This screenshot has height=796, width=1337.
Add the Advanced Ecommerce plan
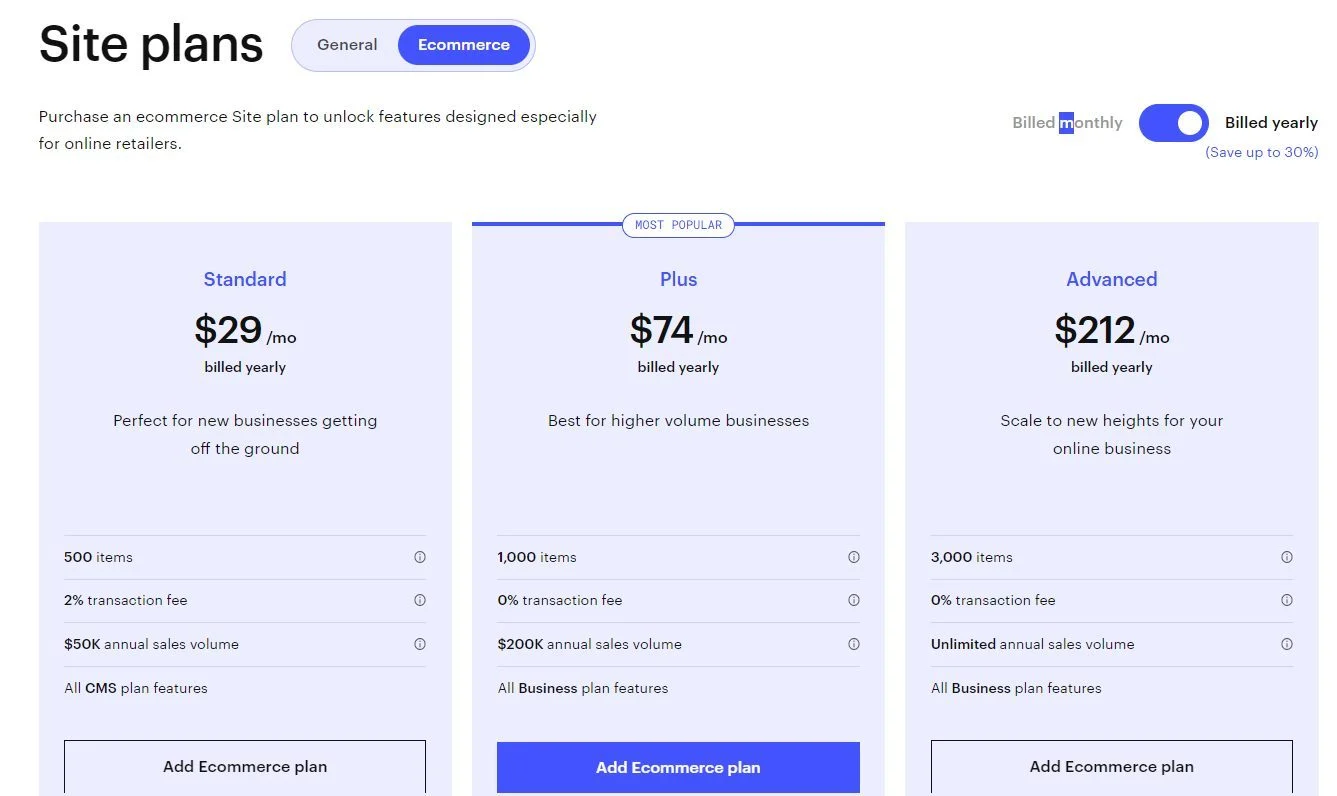[x=1111, y=766]
